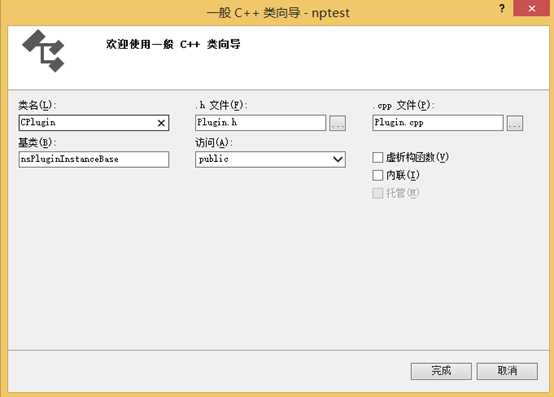Click the 基类(B) label

point(37,142)
